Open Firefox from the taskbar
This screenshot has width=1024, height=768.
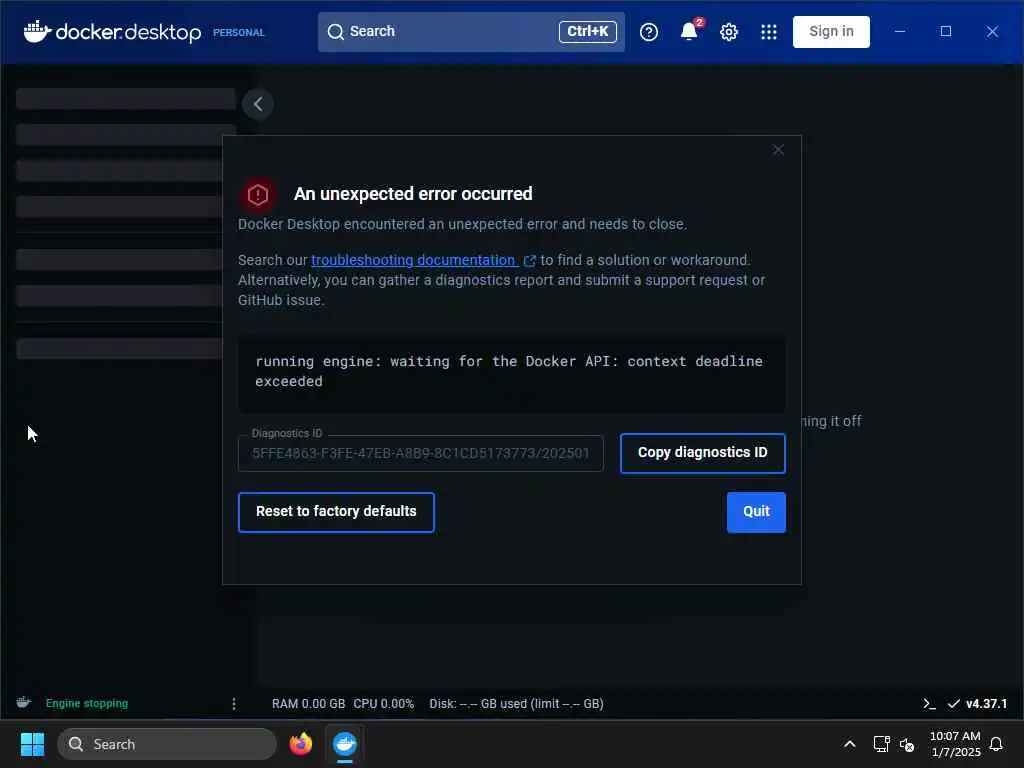tap(301, 744)
